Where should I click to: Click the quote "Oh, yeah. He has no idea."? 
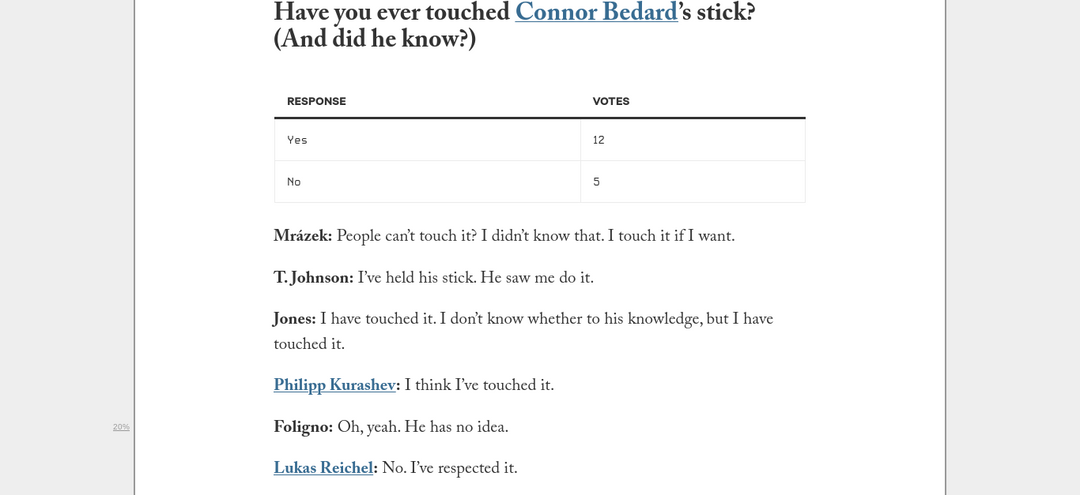pos(423,428)
